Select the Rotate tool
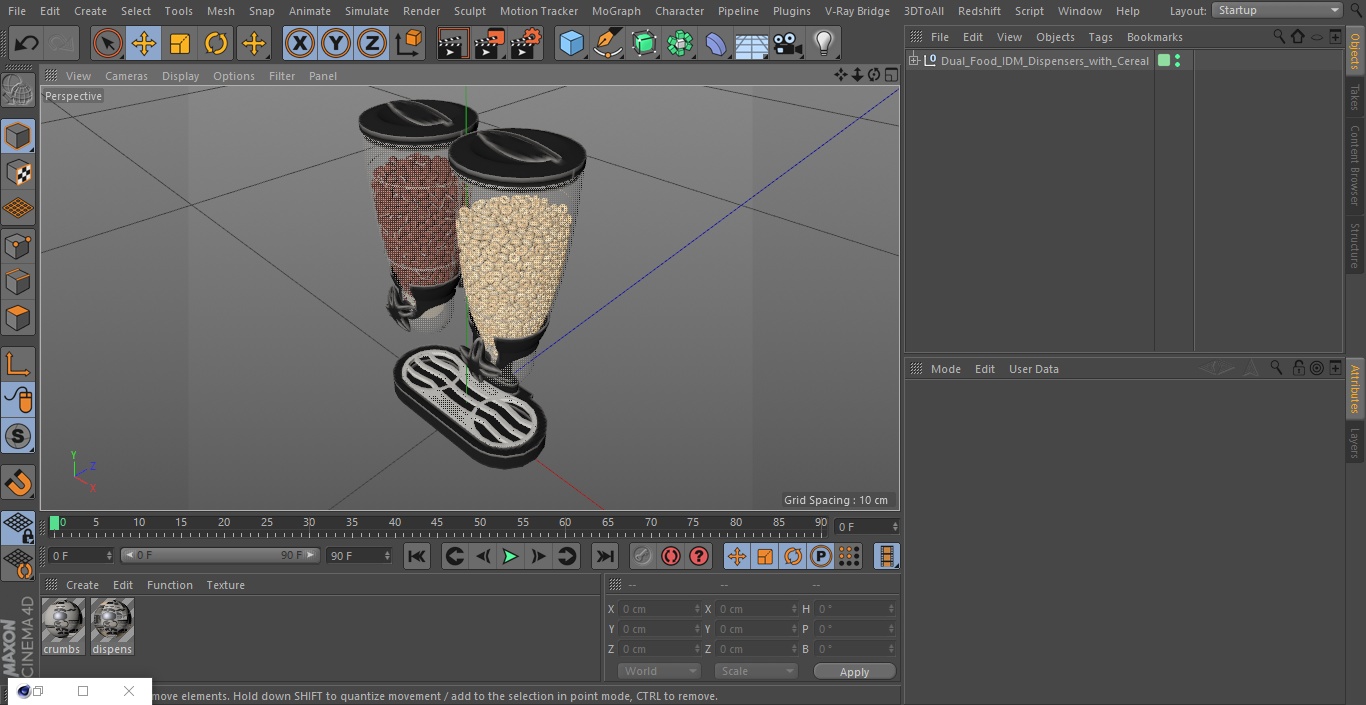The width and height of the screenshot is (1366, 705). pyautogui.click(x=216, y=43)
